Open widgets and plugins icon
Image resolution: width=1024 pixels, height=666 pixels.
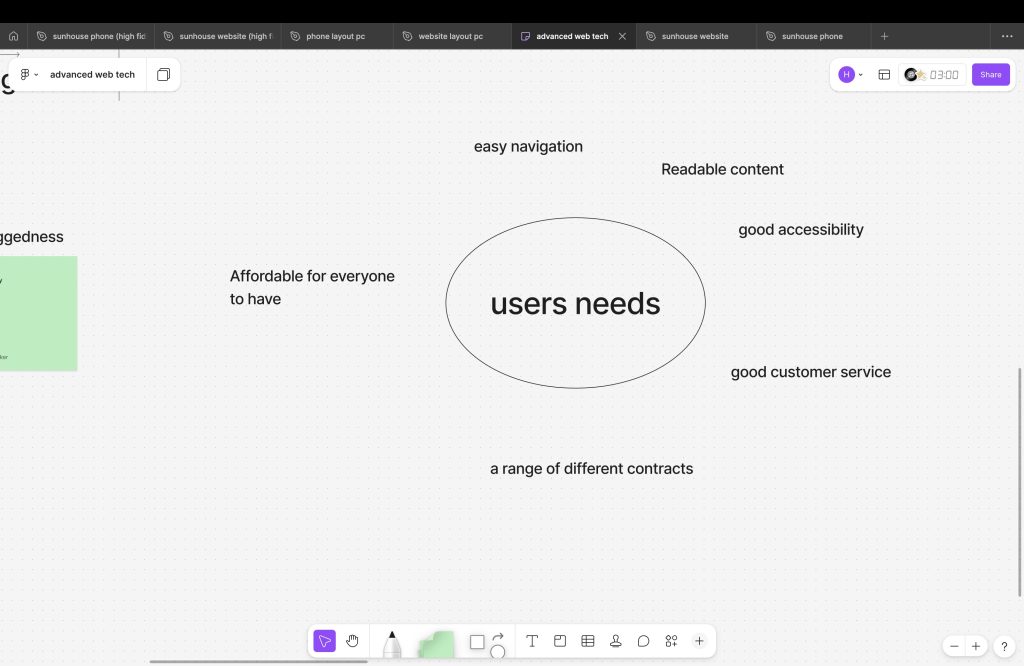(x=672, y=641)
